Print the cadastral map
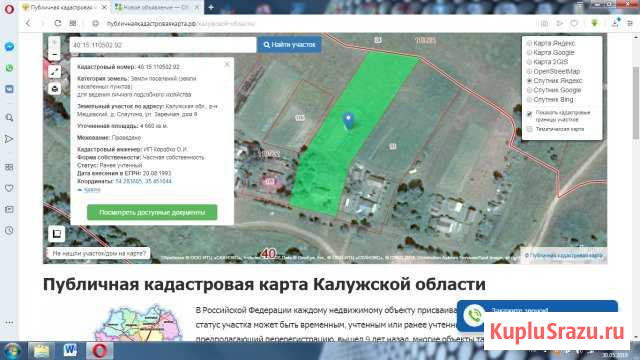640x360 pixels. click(54, 89)
